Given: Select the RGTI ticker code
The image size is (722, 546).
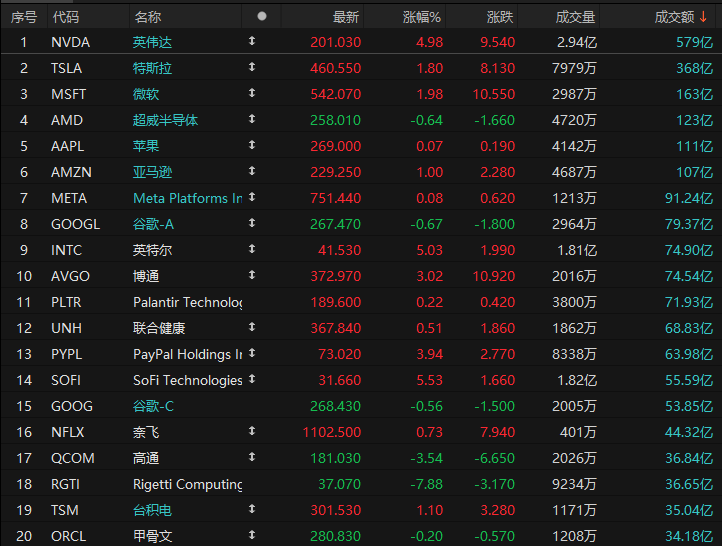Looking at the screenshot, I should [x=65, y=484].
